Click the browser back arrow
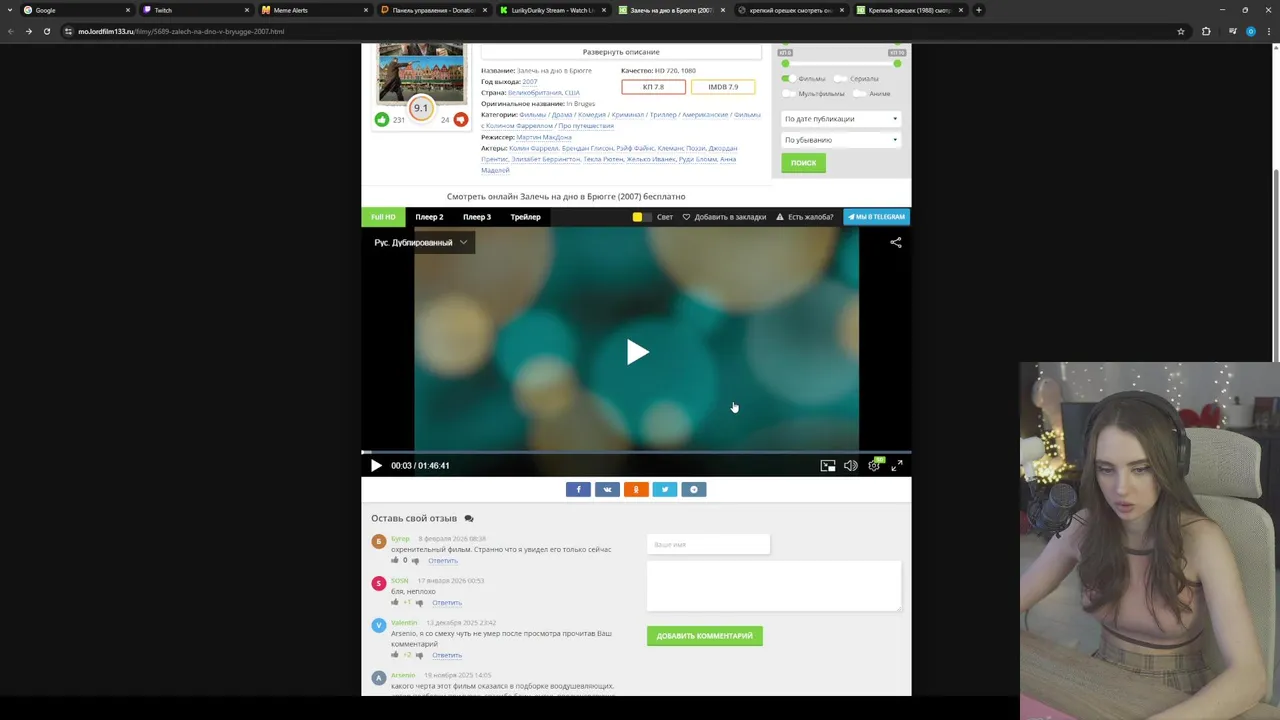This screenshot has height=720, width=1280. [x=11, y=31]
